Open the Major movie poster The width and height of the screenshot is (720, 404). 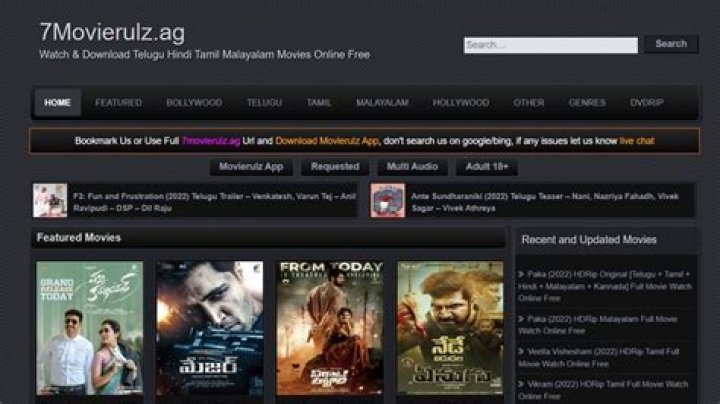(209, 328)
